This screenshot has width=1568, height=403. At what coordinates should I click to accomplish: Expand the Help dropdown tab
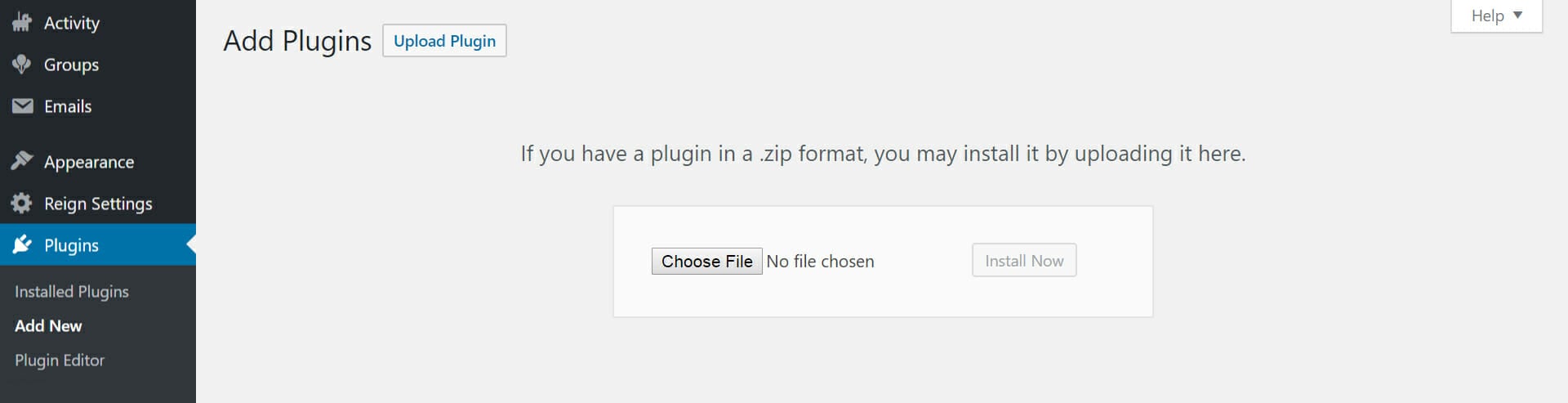click(1496, 16)
